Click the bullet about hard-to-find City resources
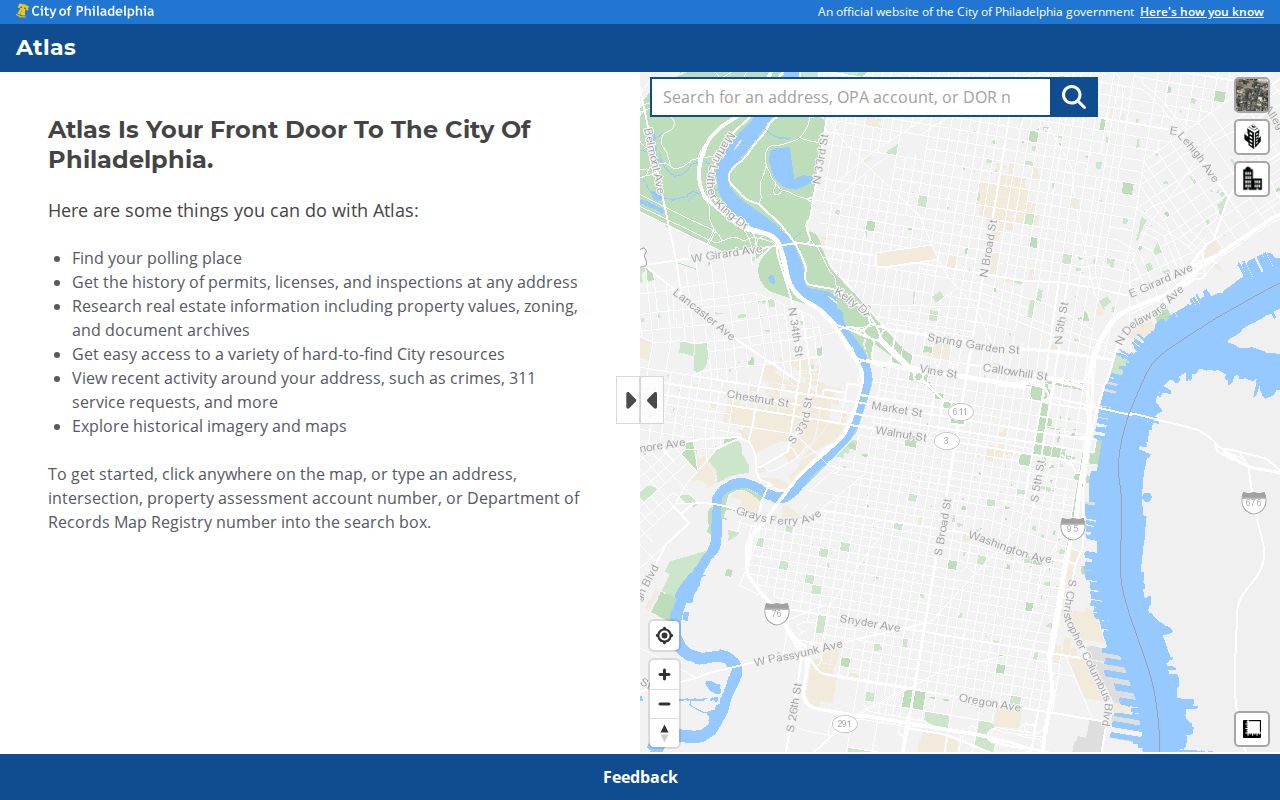This screenshot has height=800, width=1280. 288,354
